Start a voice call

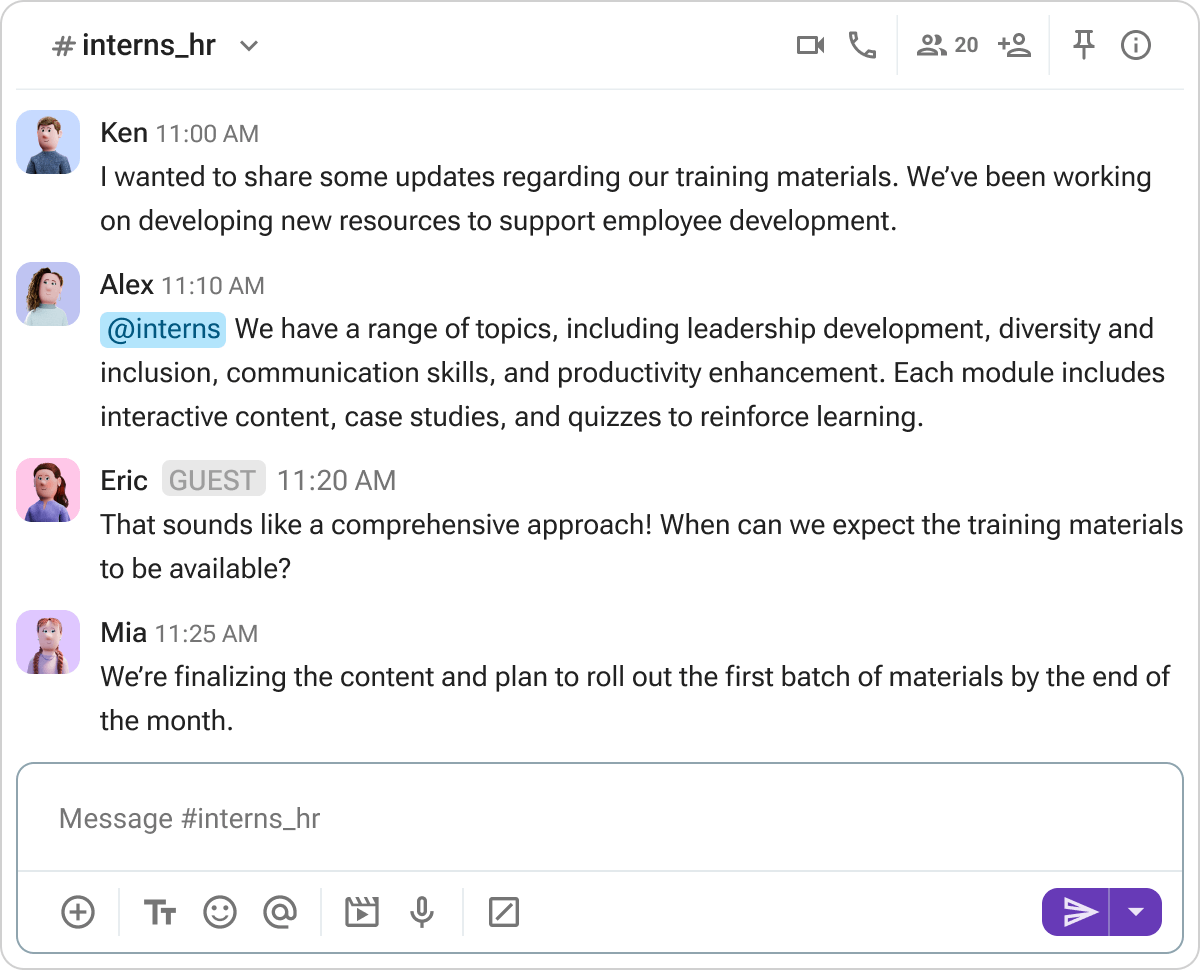(x=862, y=46)
